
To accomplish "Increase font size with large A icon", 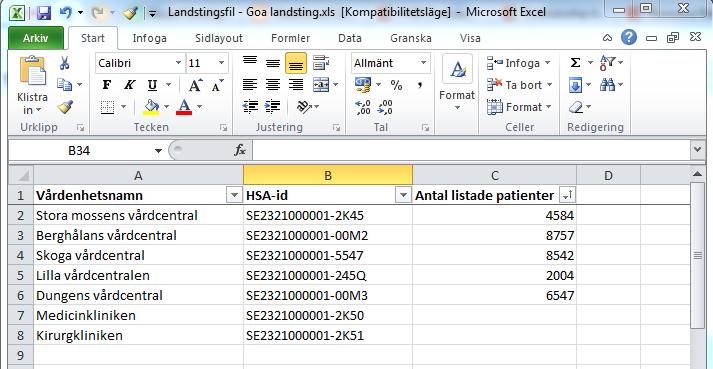I will pos(195,85).
